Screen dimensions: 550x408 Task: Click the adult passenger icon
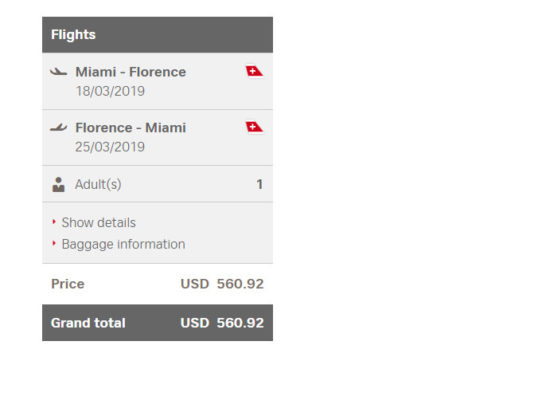click(58, 185)
